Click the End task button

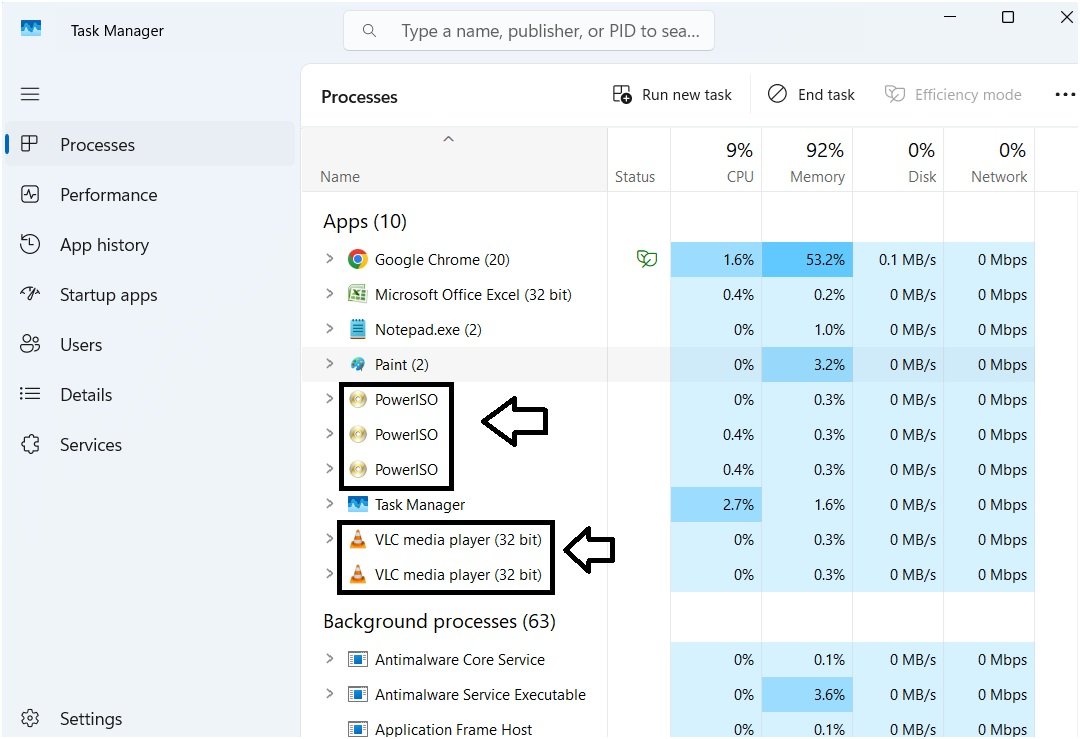811,94
